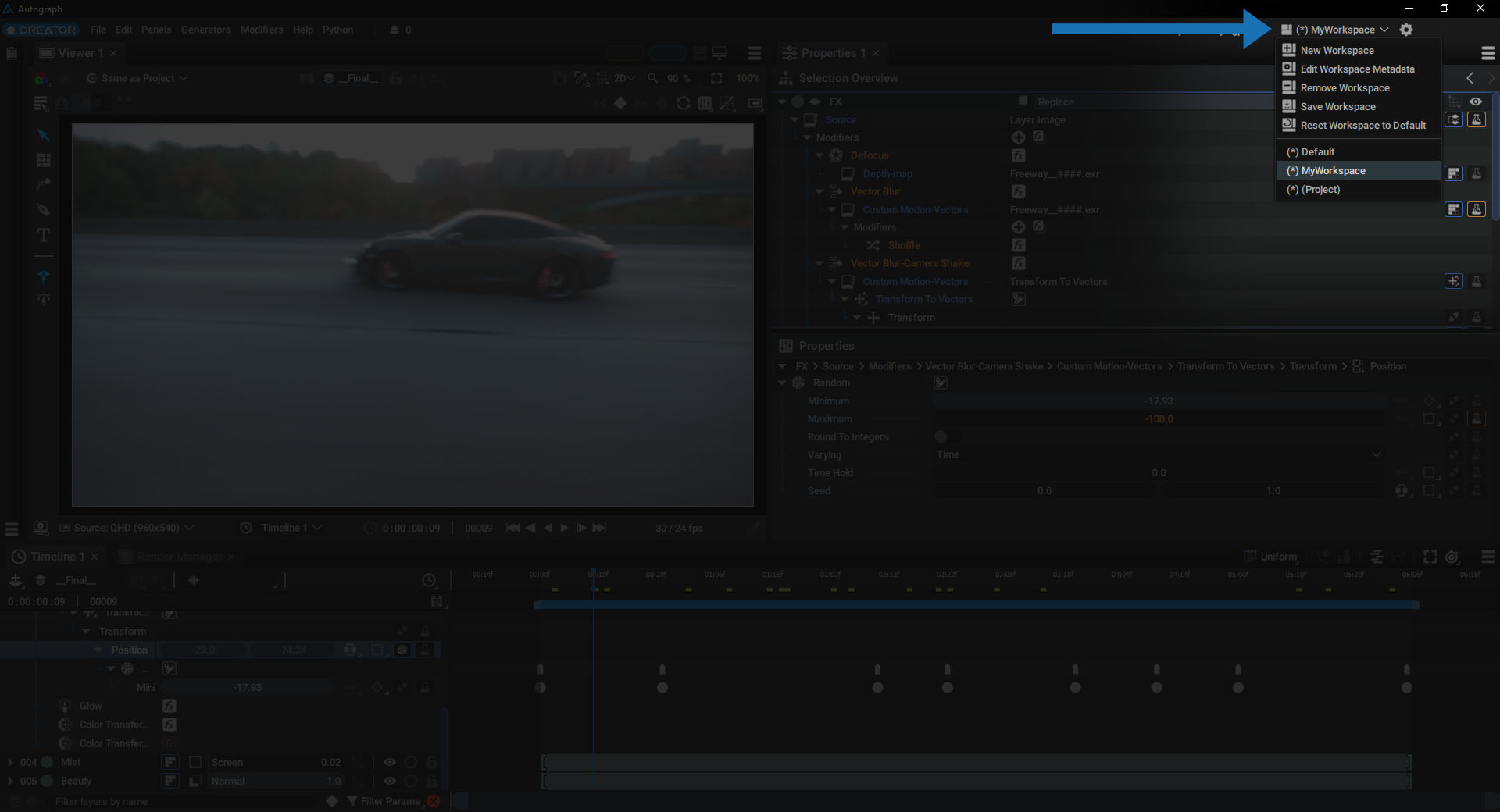Toggle the keyframe checkbox for Maximum
The height and width of the screenshot is (812, 1500).
tap(1429, 418)
